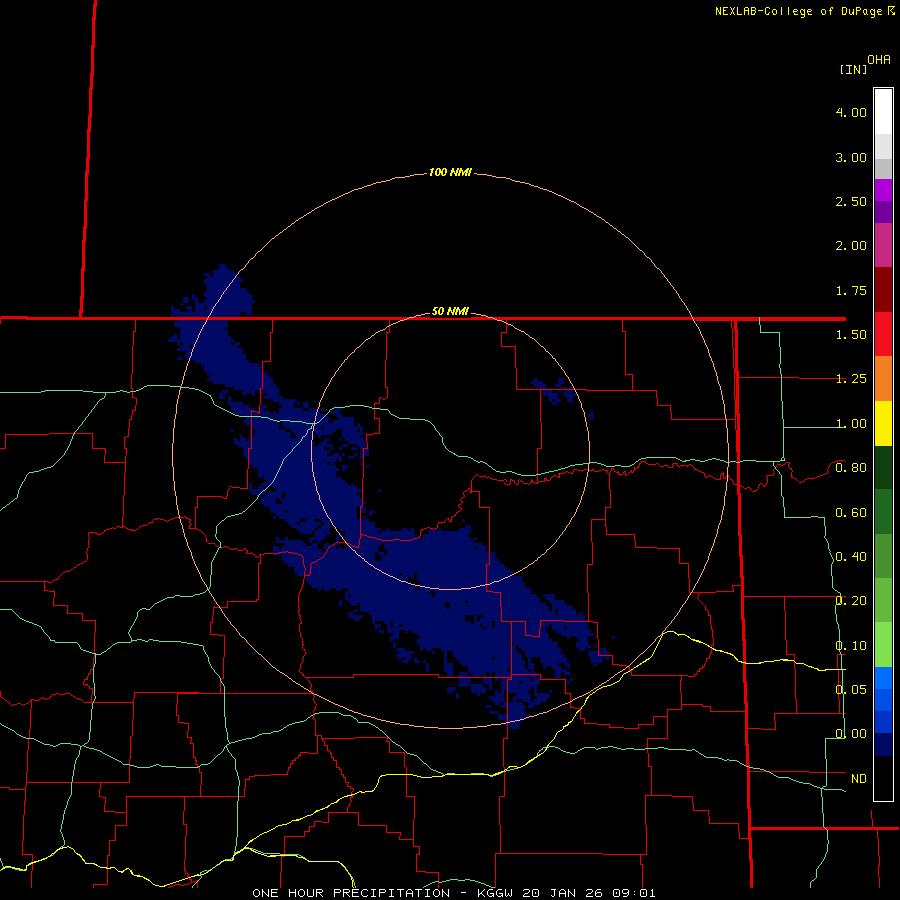Screen dimensions: 900x900
Task: Click the bright red legend band at 1.50
Action: [x=883, y=334]
